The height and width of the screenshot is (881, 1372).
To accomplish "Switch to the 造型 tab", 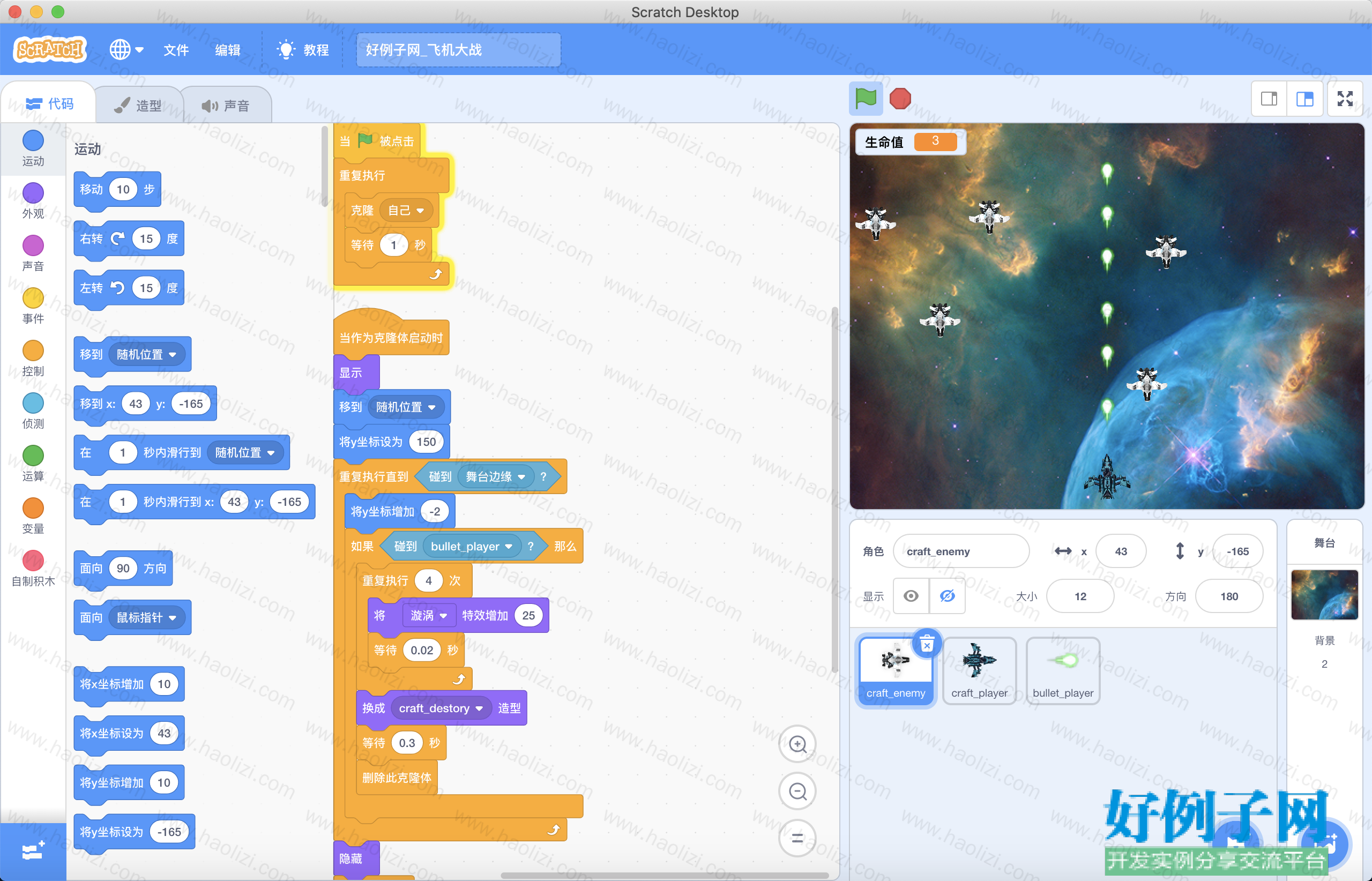I will click(138, 105).
